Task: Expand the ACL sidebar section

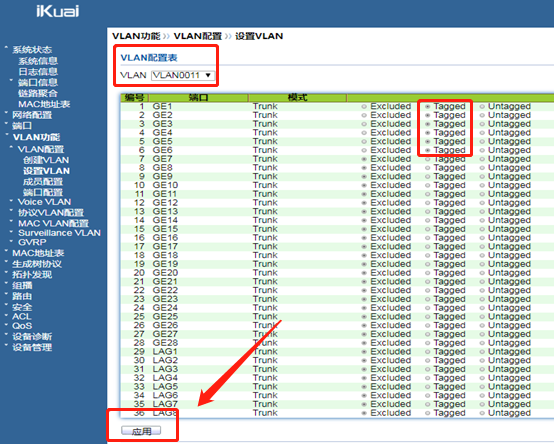Action: point(22,316)
